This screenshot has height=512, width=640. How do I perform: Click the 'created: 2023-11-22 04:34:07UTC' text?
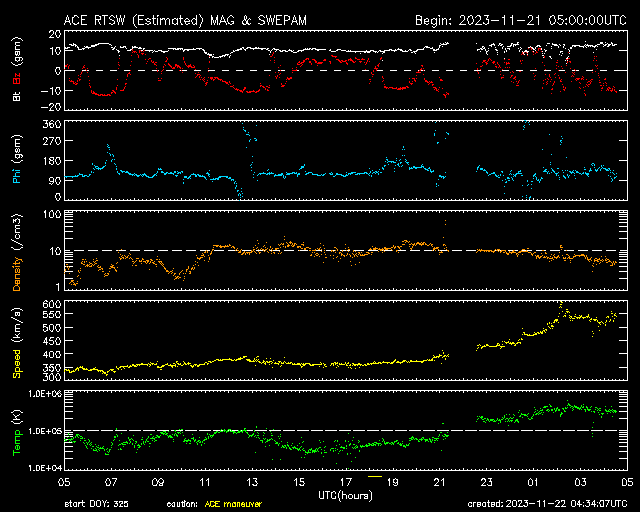pos(547,504)
